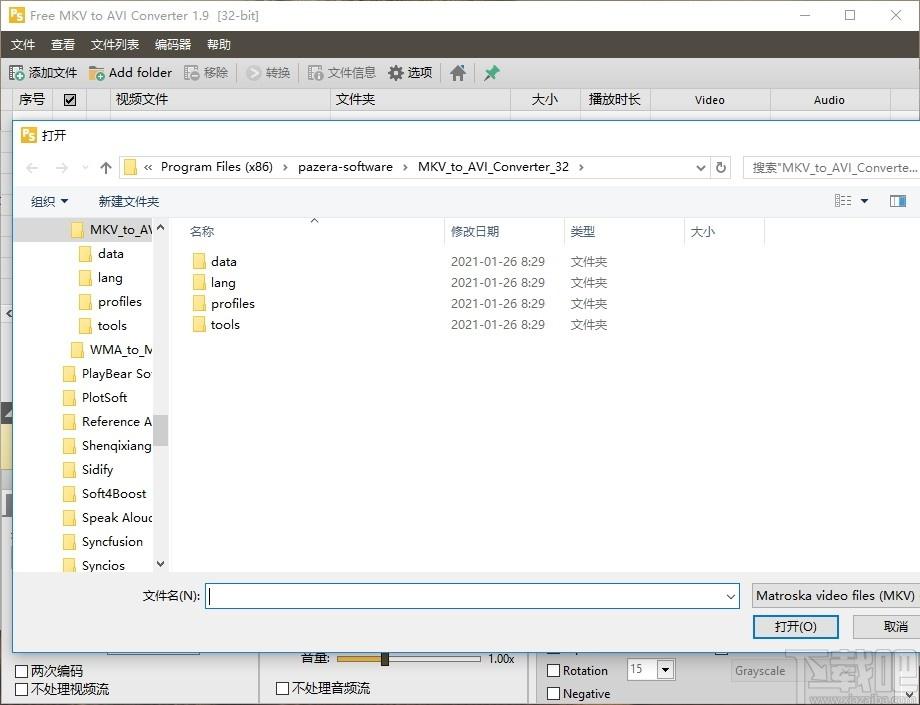This screenshot has height=705, width=920.
Task: Click the Convert (转换) toolbar button
Action: tap(269, 73)
